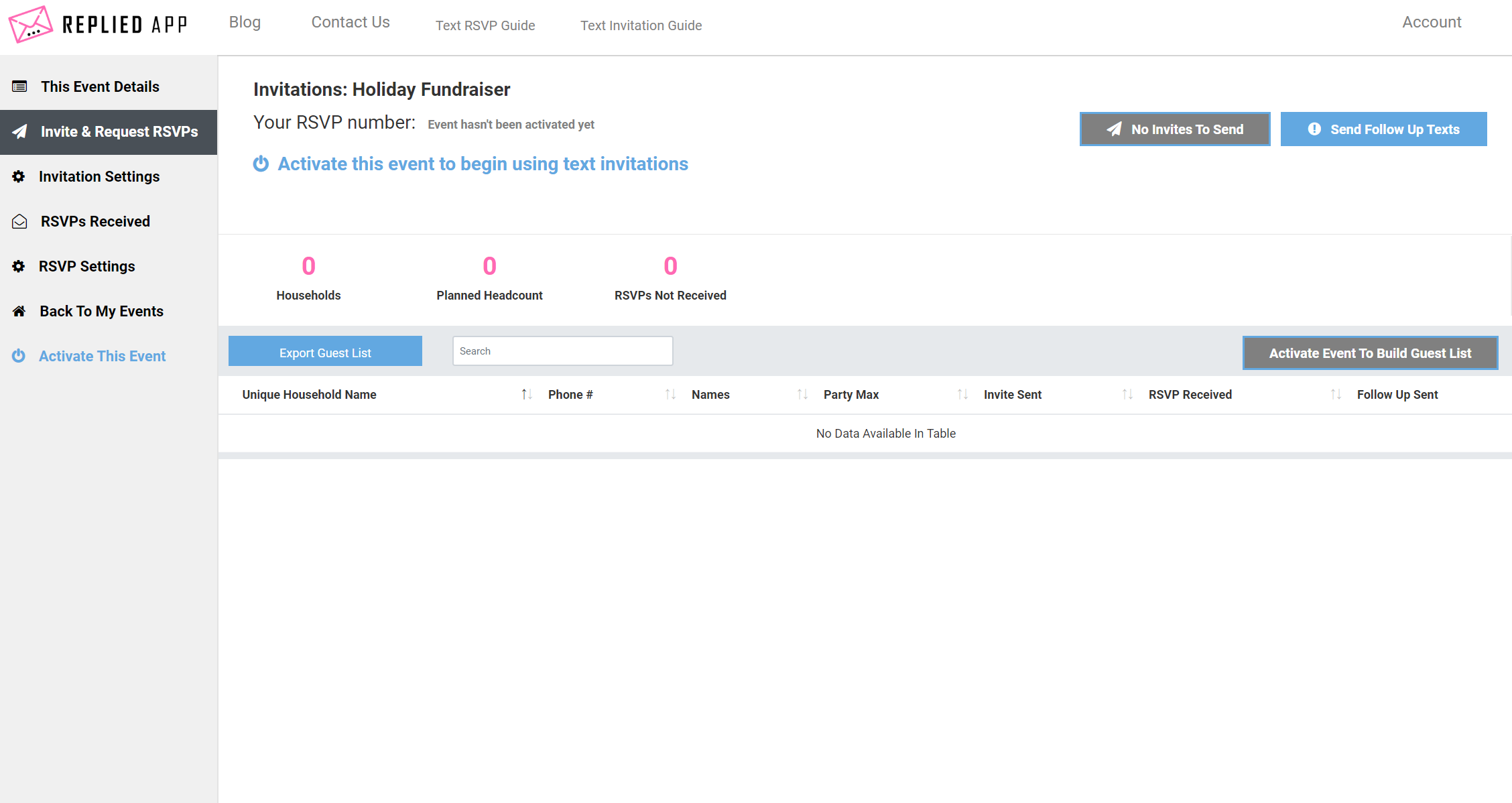Navigate to the Blog menu item
The width and height of the screenshot is (1512, 803).
pyautogui.click(x=246, y=24)
